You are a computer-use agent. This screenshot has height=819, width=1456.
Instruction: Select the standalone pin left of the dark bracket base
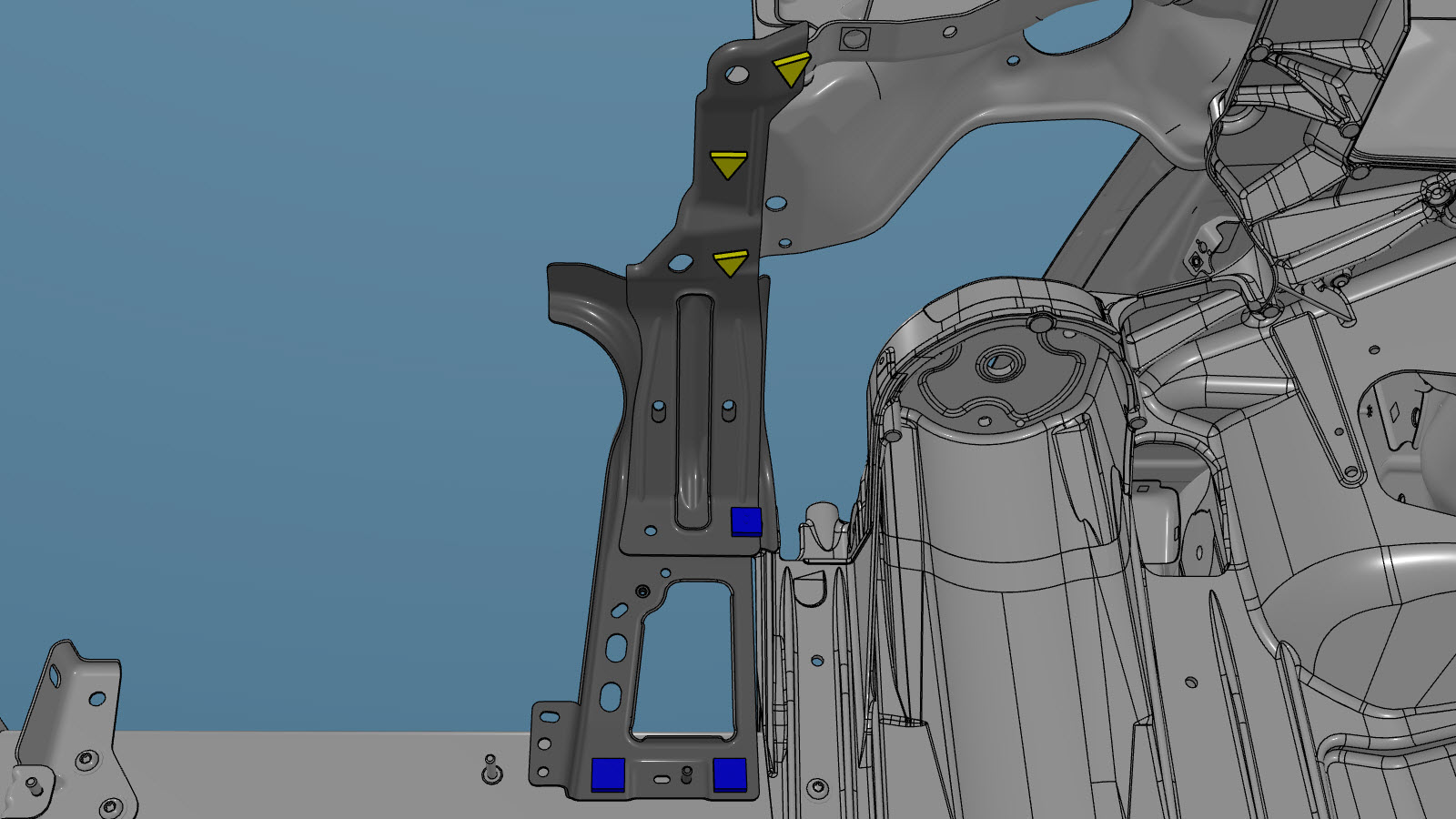(x=491, y=768)
